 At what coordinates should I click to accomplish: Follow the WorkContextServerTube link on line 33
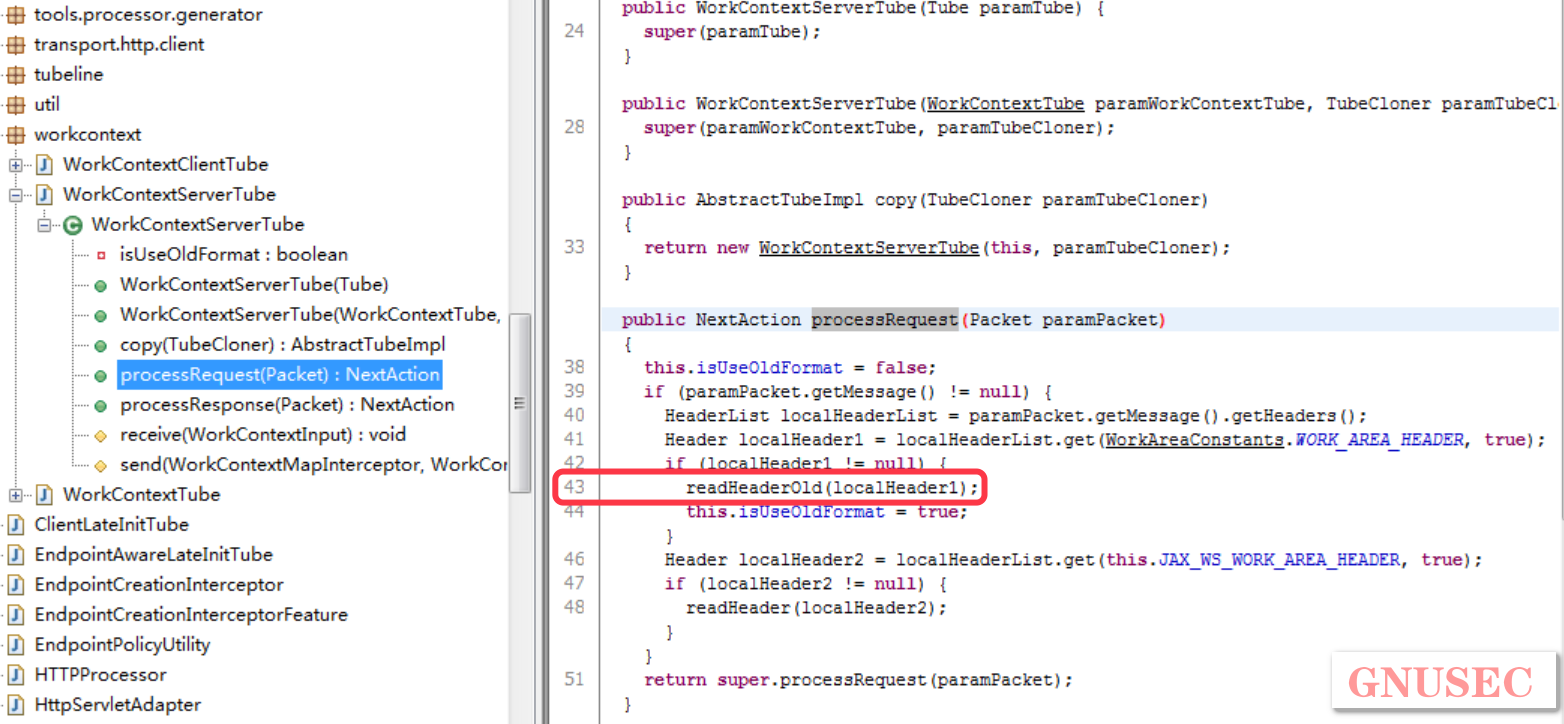pyautogui.click(x=868, y=248)
